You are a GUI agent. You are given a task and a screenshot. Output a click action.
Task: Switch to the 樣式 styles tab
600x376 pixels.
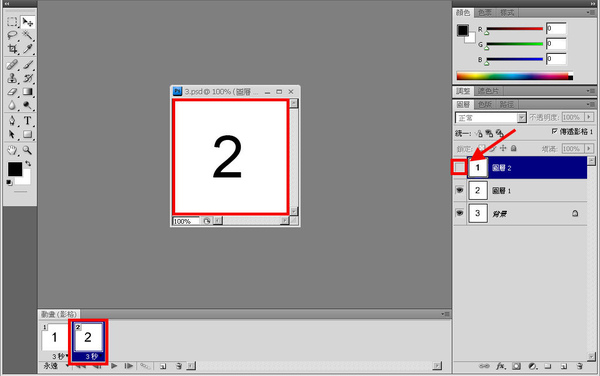tap(507, 13)
